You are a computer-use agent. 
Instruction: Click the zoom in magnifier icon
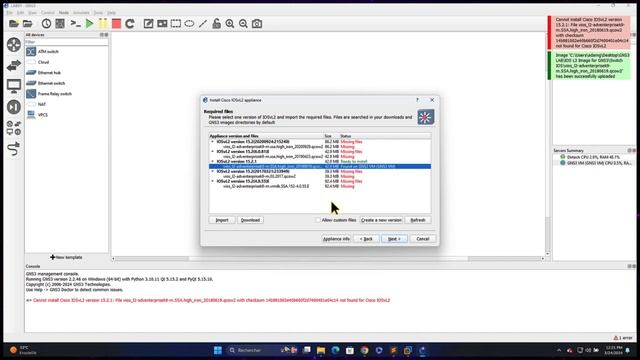[x=230, y=24]
